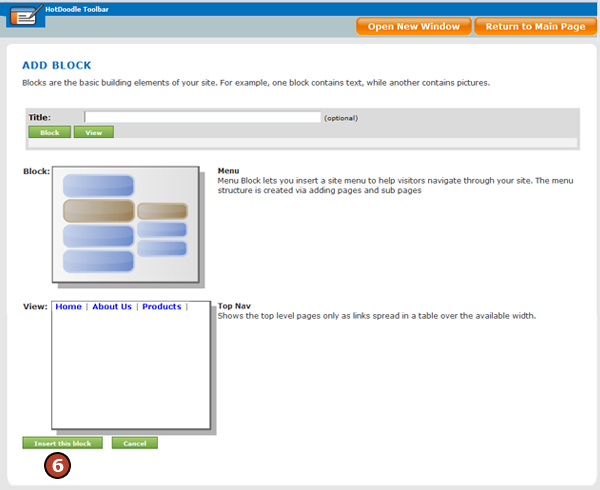Select the 'Top Nav' view name
This screenshot has height=490, width=600.
(234, 306)
